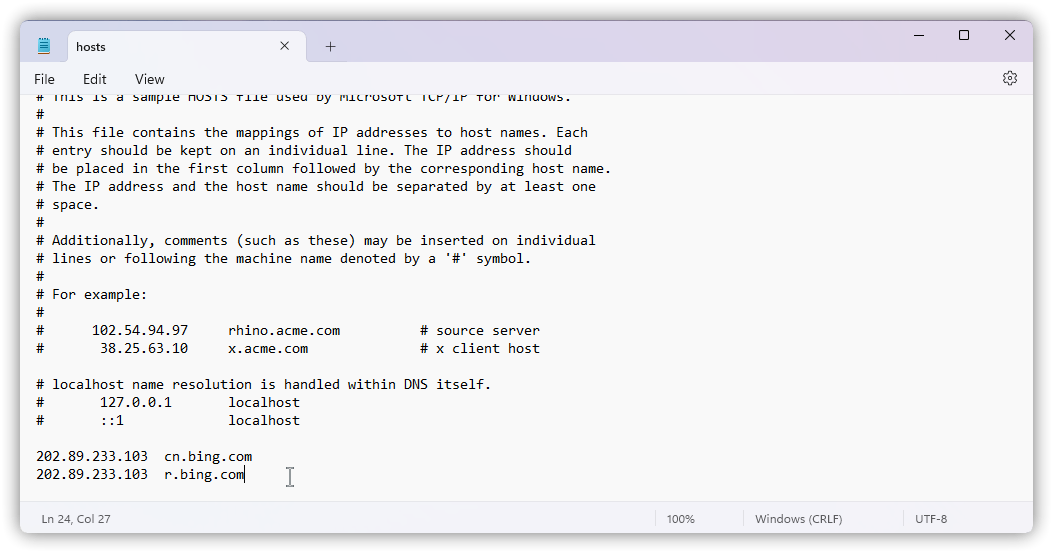Image resolution: width=1053 pixels, height=553 pixels.
Task: Close the Notepad window
Action: [x=1009, y=35]
